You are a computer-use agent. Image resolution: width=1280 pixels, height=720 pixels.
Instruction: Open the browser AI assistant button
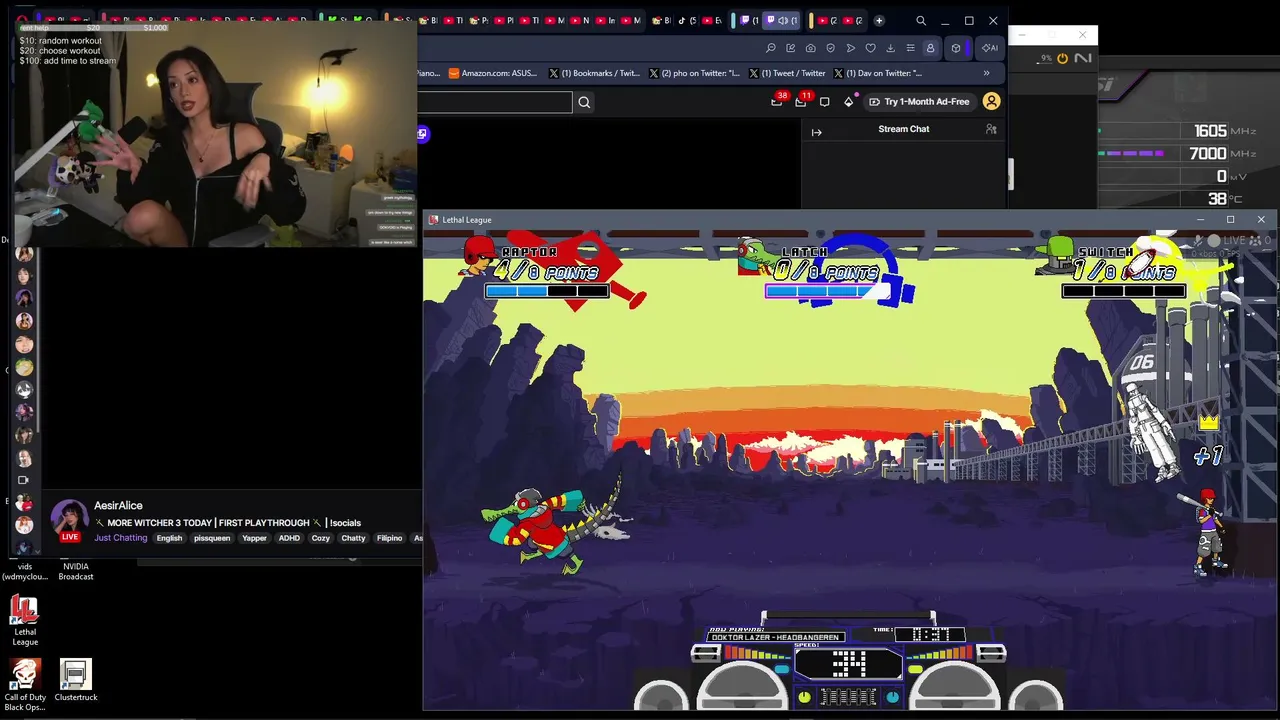[989, 48]
